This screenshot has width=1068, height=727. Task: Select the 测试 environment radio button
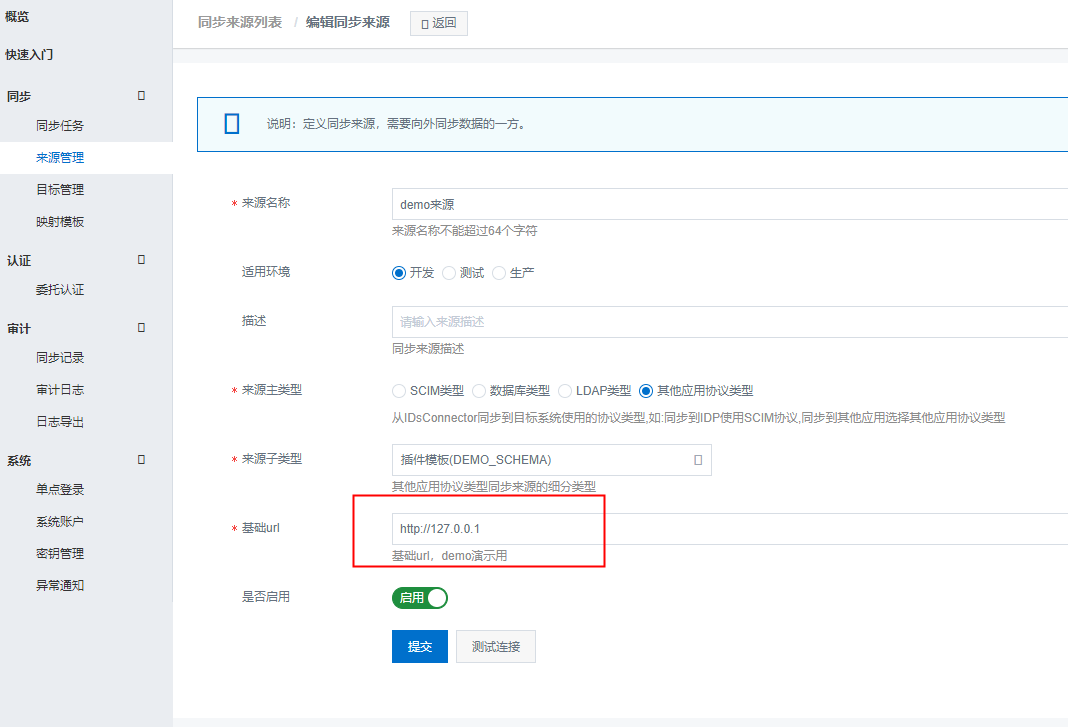(449, 273)
